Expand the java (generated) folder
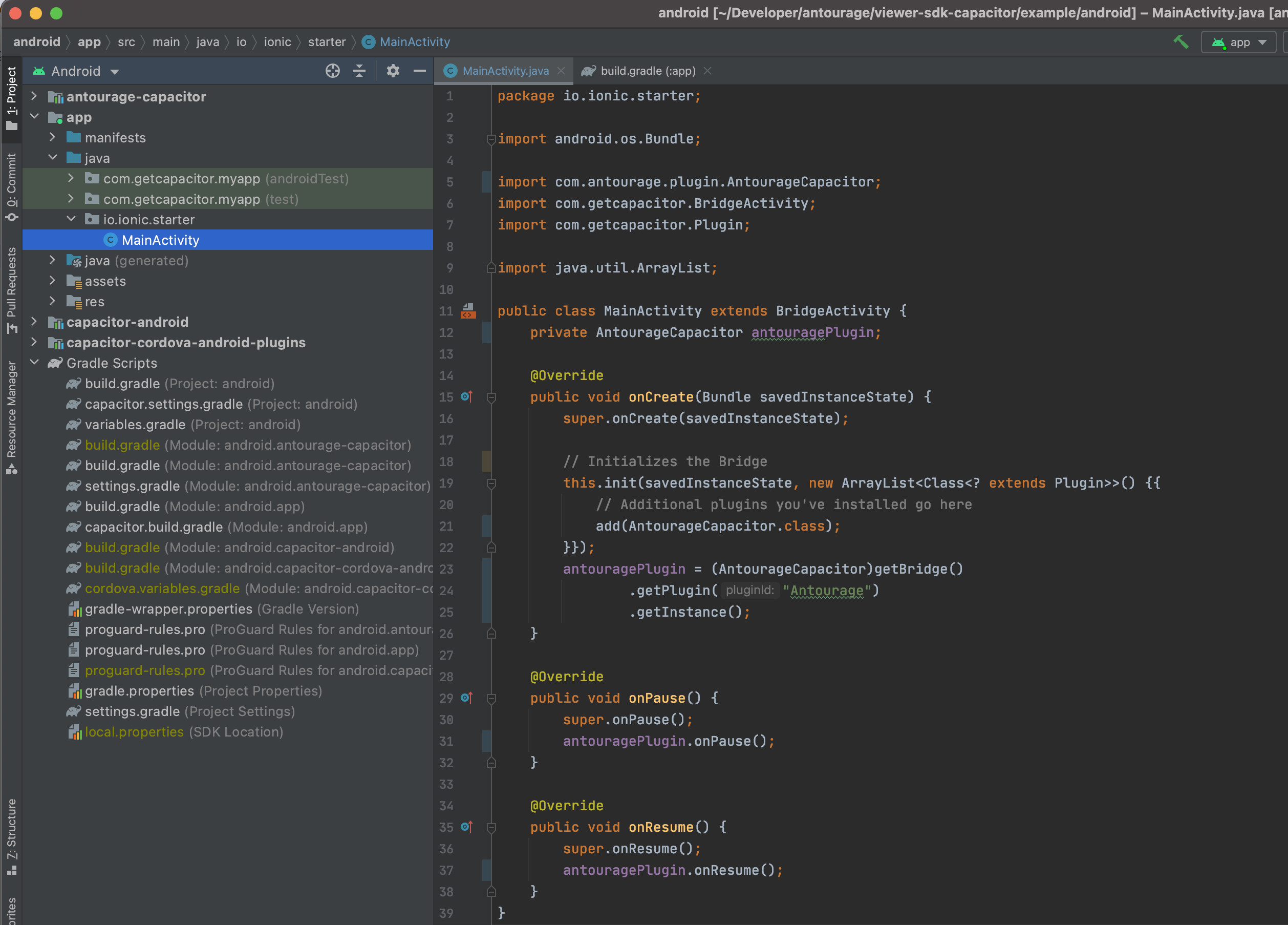The height and width of the screenshot is (925, 1288). (52, 260)
